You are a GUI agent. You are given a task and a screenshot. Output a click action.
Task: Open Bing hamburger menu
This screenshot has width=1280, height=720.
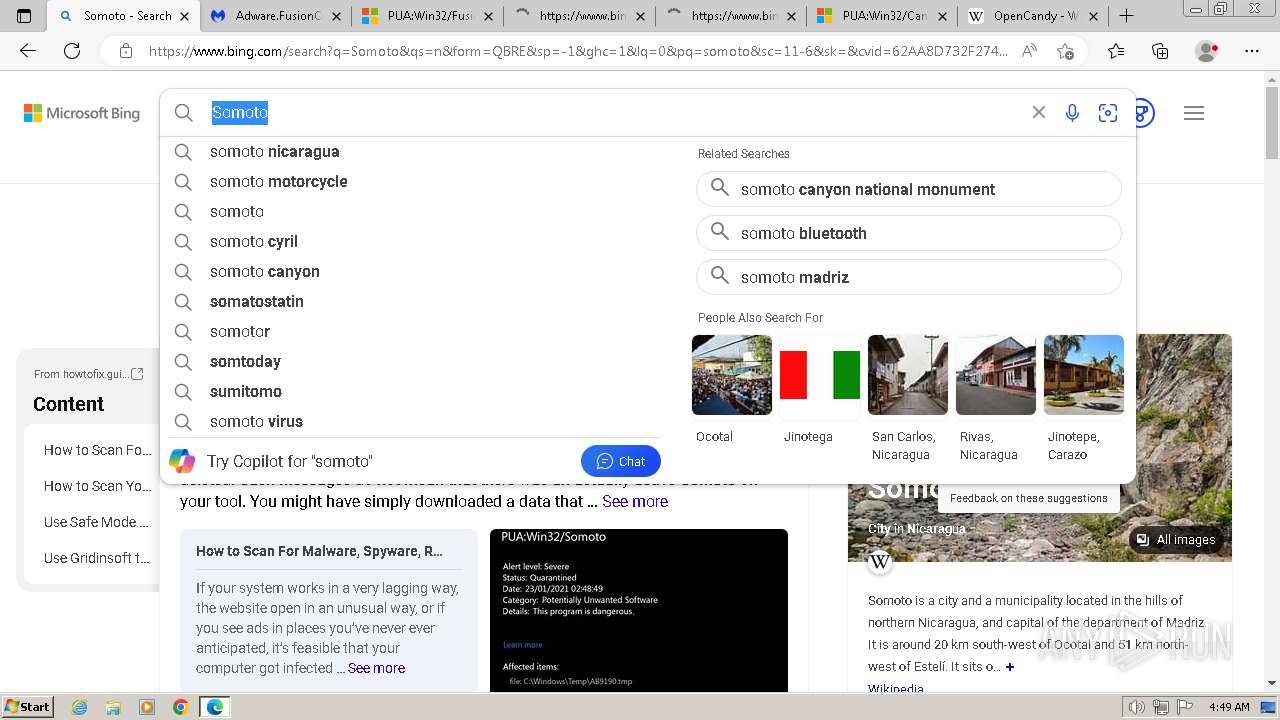pos(1194,113)
